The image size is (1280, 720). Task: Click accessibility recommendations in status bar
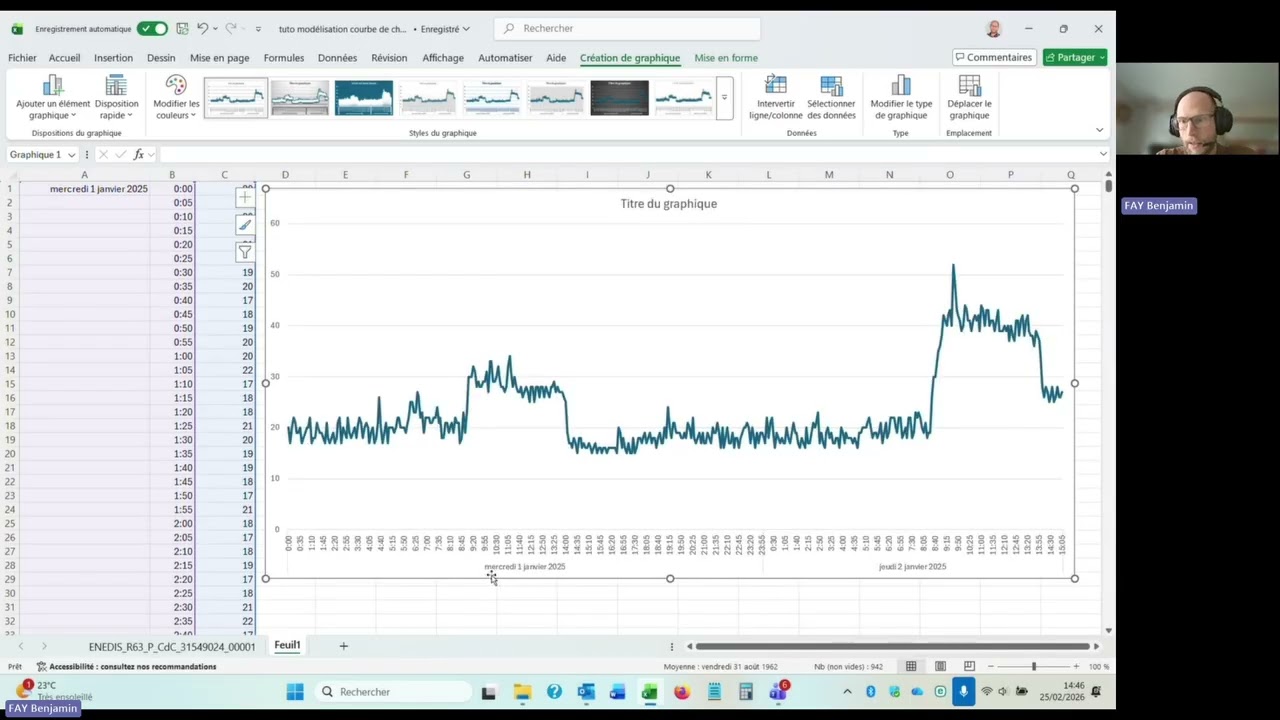[x=127, y=667]
